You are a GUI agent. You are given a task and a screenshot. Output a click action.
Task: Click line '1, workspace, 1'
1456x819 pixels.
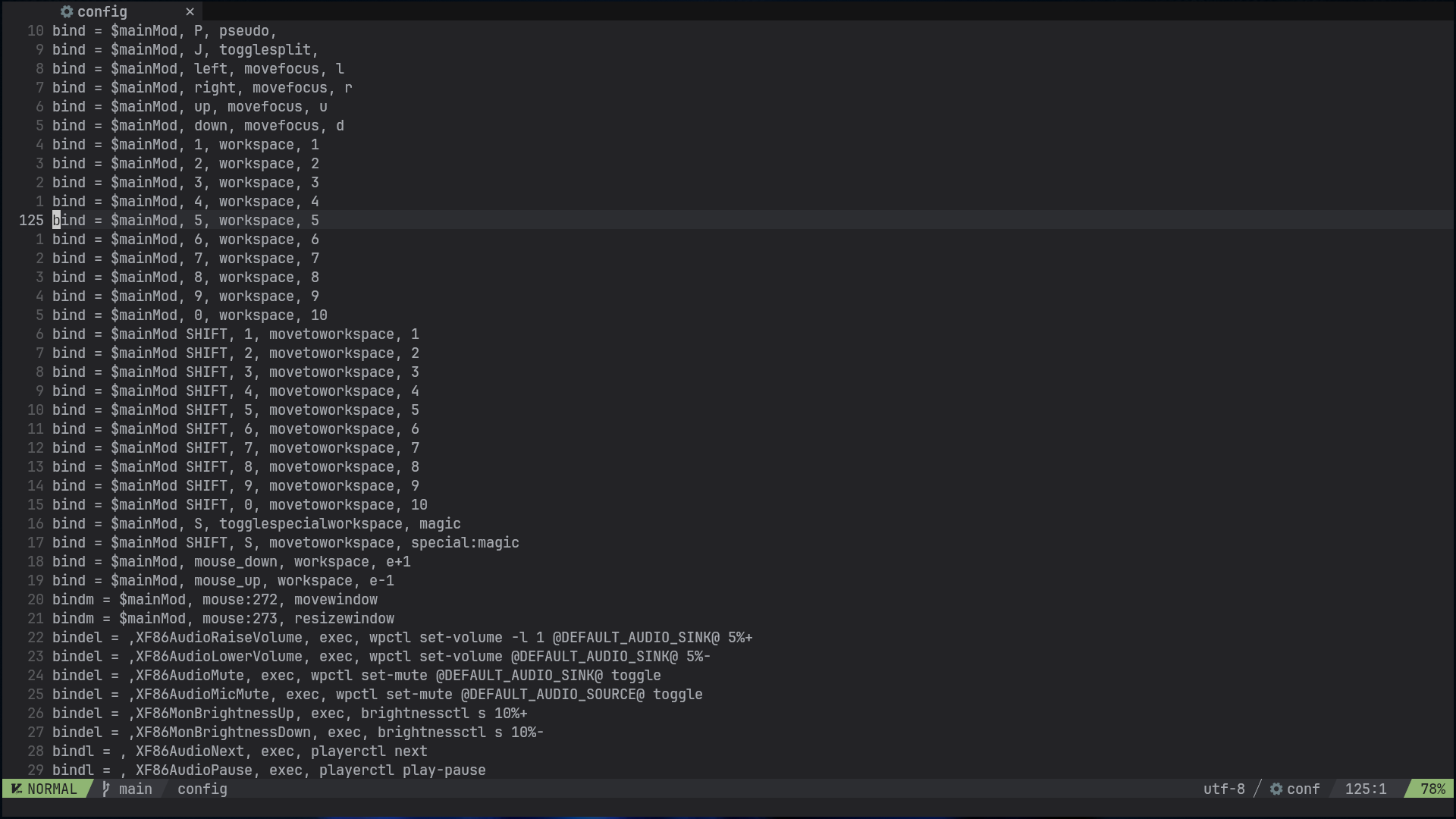[186, 144]
